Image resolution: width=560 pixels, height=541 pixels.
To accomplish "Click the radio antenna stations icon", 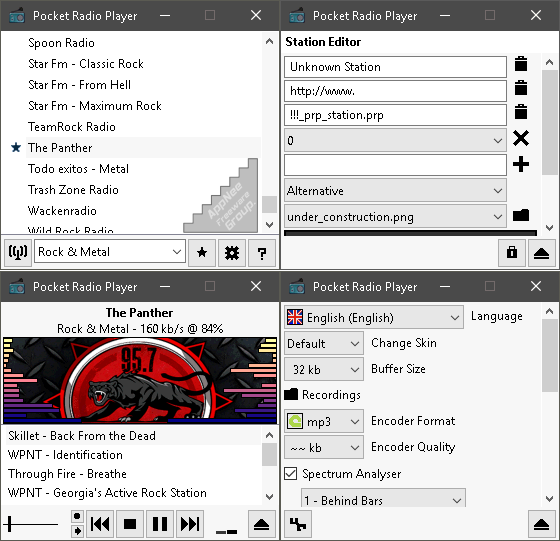I will [x=18, y=253].
